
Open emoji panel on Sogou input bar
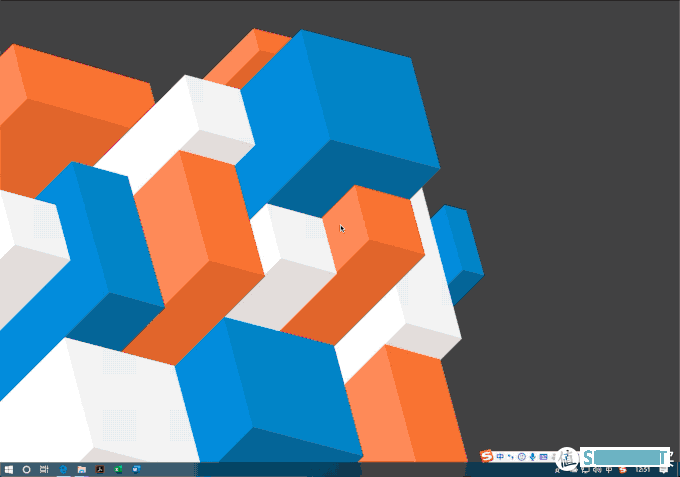[522, 457]
